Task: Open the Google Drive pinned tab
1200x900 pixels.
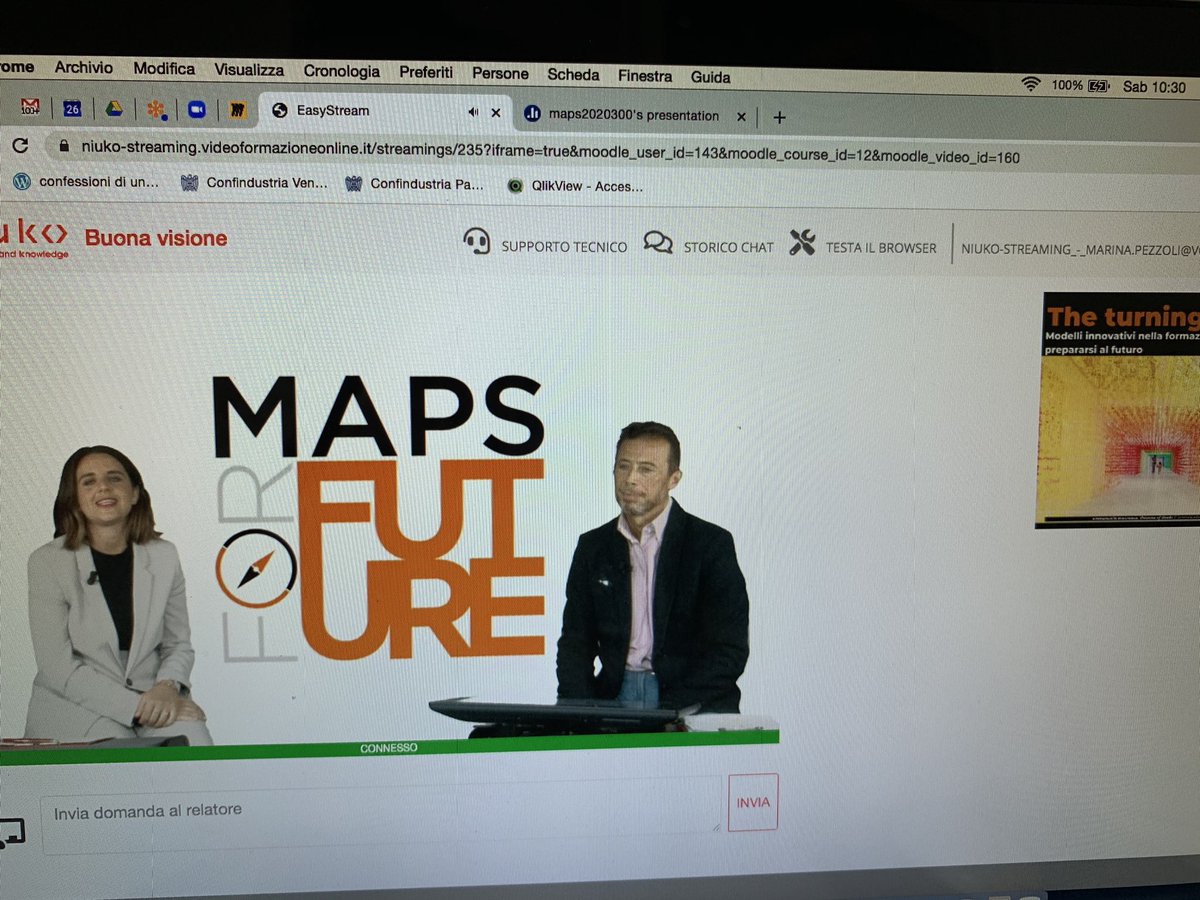Action: pyautogui.click(x=114, y=108)
